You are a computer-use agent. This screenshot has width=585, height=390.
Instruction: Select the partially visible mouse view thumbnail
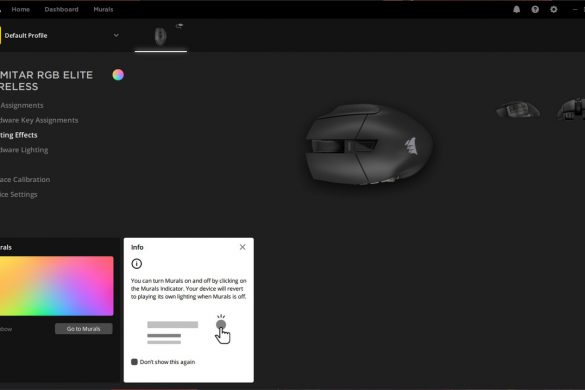pyautogui.click(x=571, y=109)
